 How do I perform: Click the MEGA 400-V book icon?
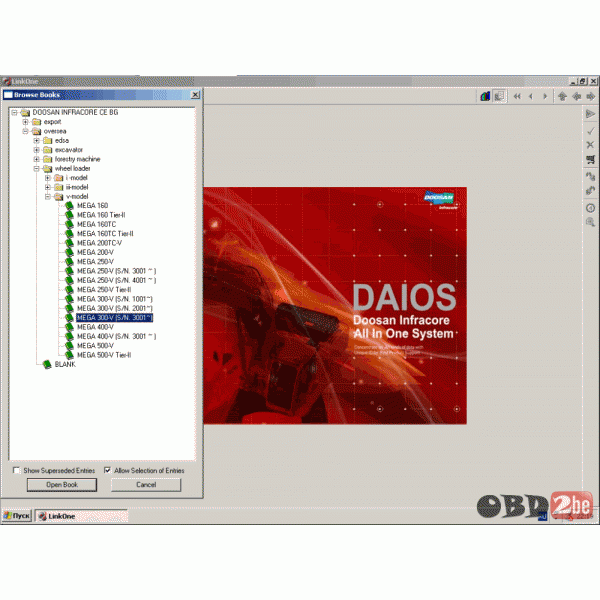(69, 327)
